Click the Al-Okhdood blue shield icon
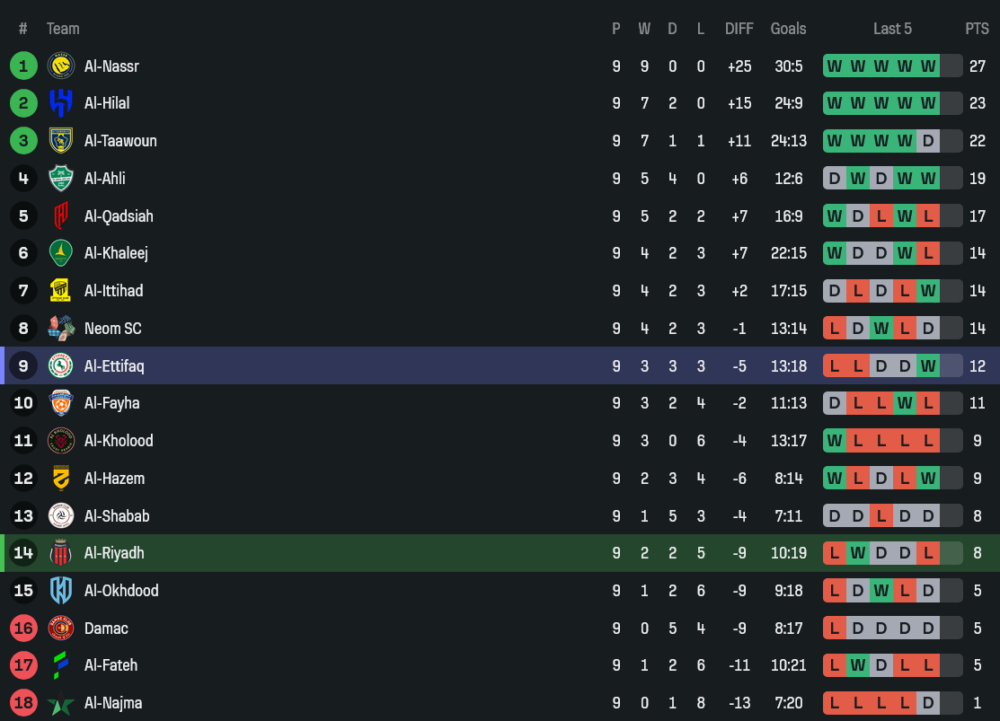Viewport: 1000px width, 721px height. click(61, 590)
